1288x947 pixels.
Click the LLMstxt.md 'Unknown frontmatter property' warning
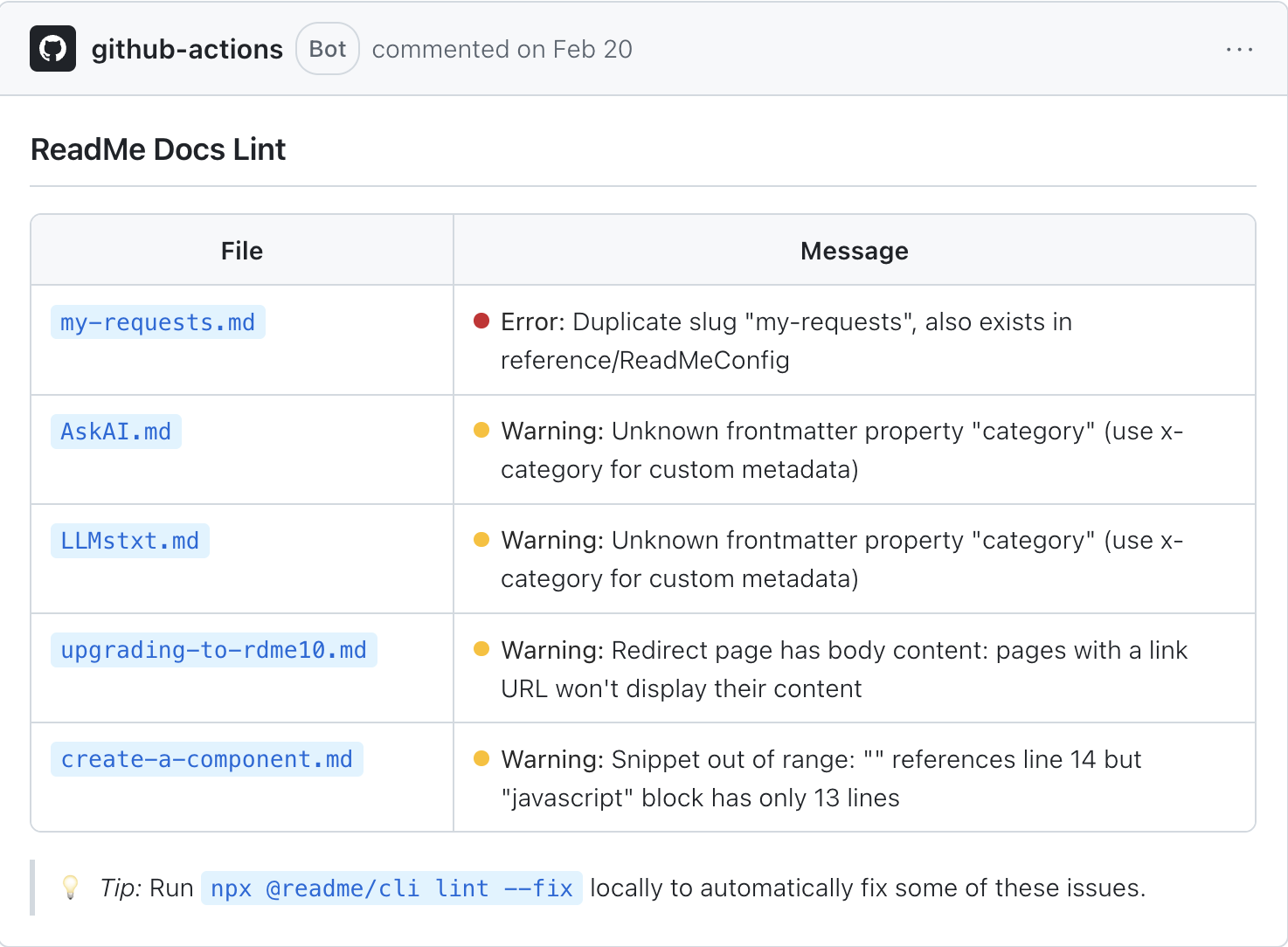(x=842, y=559)
